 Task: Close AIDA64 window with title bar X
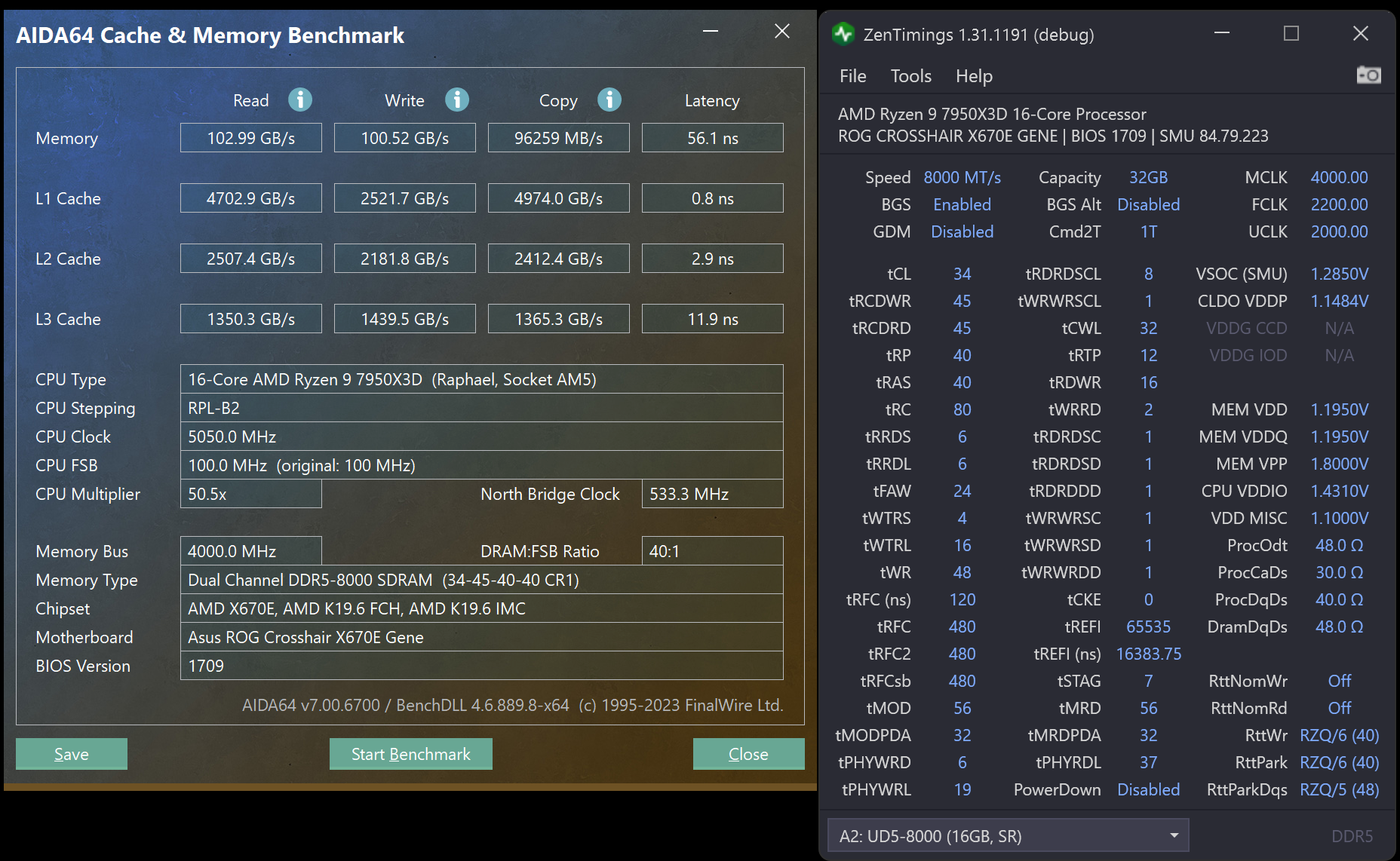point(782,31)
